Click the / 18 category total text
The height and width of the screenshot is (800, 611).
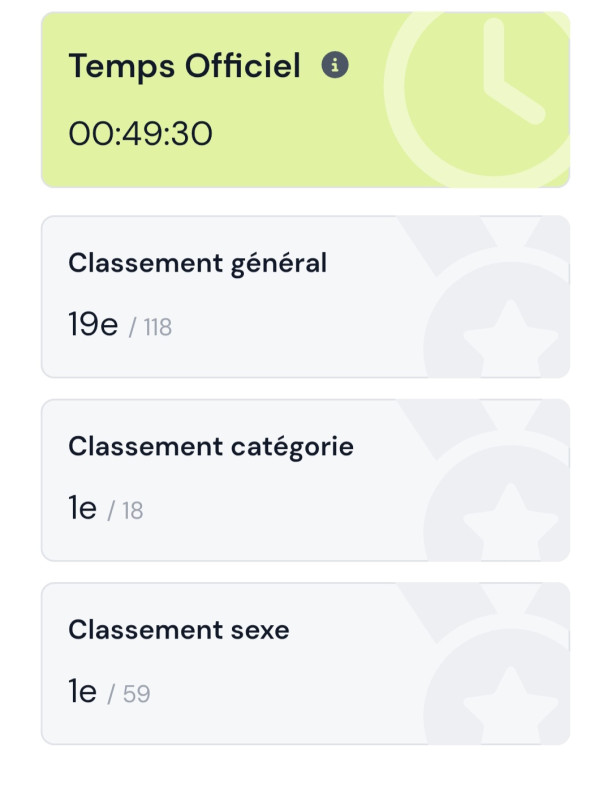[x=126, y=511]
